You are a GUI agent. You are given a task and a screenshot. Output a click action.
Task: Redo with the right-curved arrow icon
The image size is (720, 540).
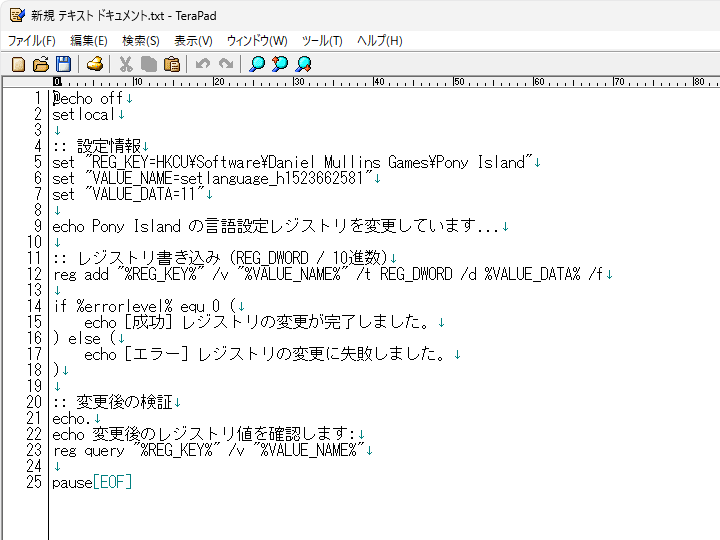coord(225,64)
